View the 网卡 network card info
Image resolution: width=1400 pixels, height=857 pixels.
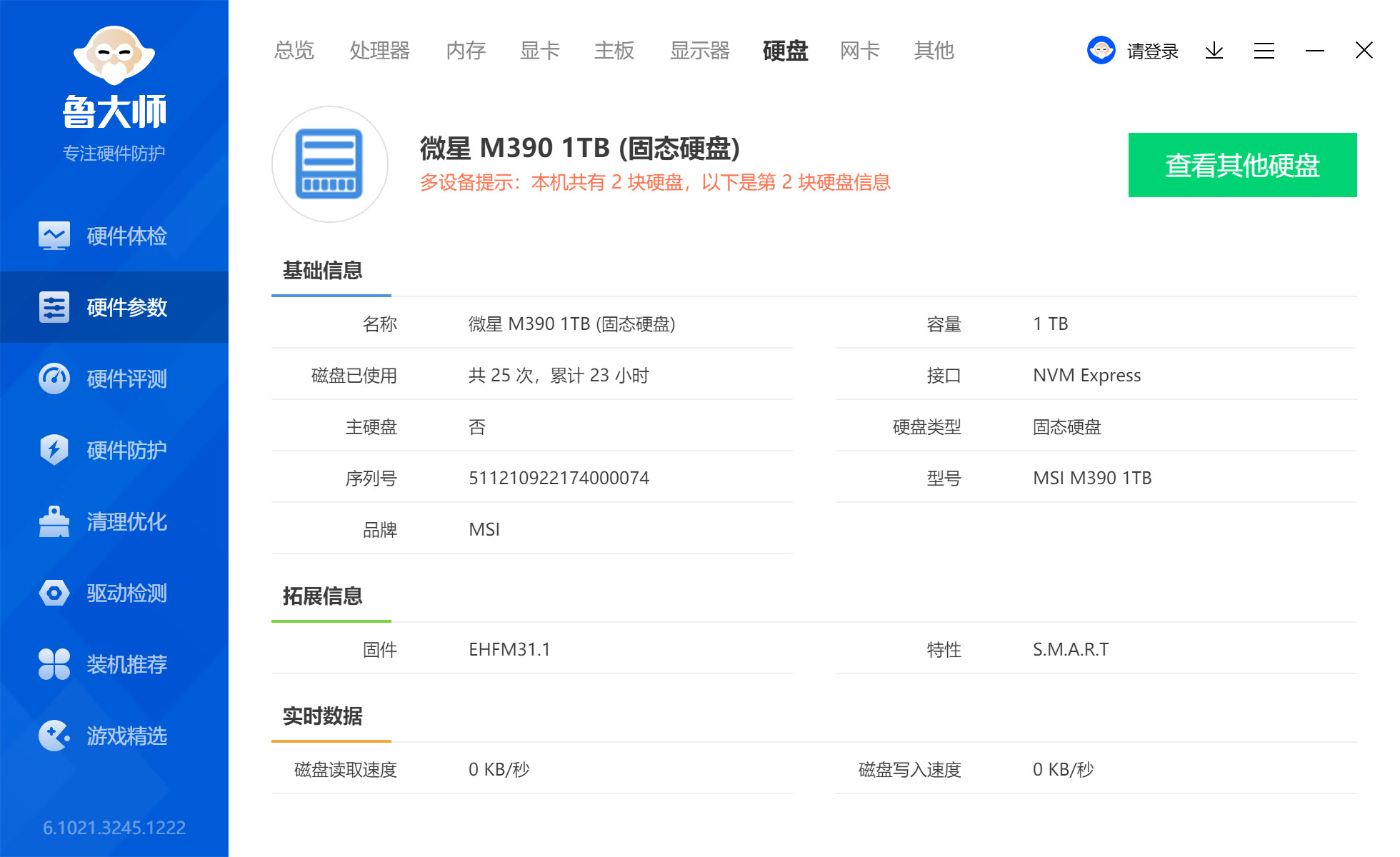(859, 50)
